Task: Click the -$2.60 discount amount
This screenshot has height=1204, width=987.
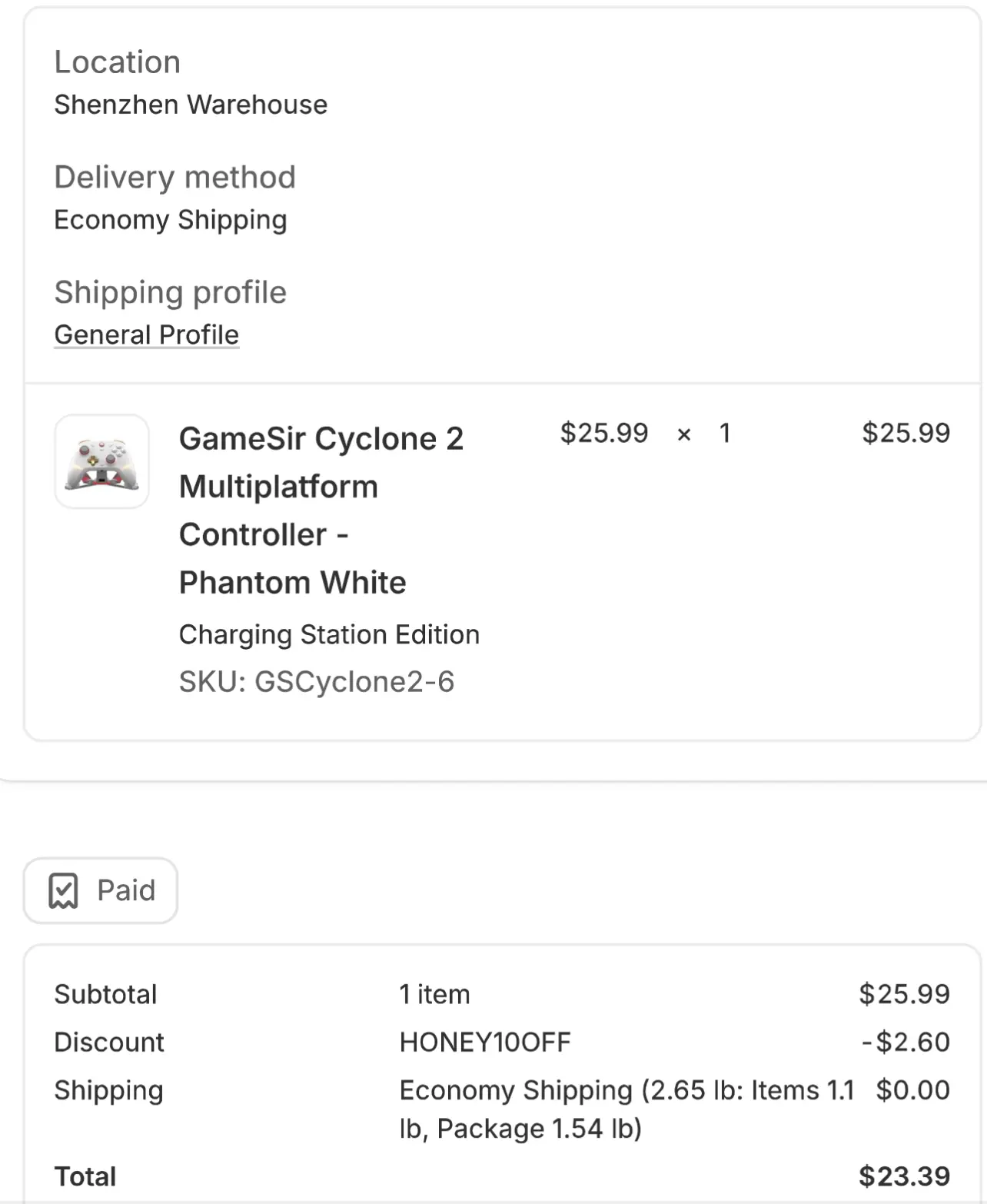Action: pyautogui.click(x=906, y=1042)
